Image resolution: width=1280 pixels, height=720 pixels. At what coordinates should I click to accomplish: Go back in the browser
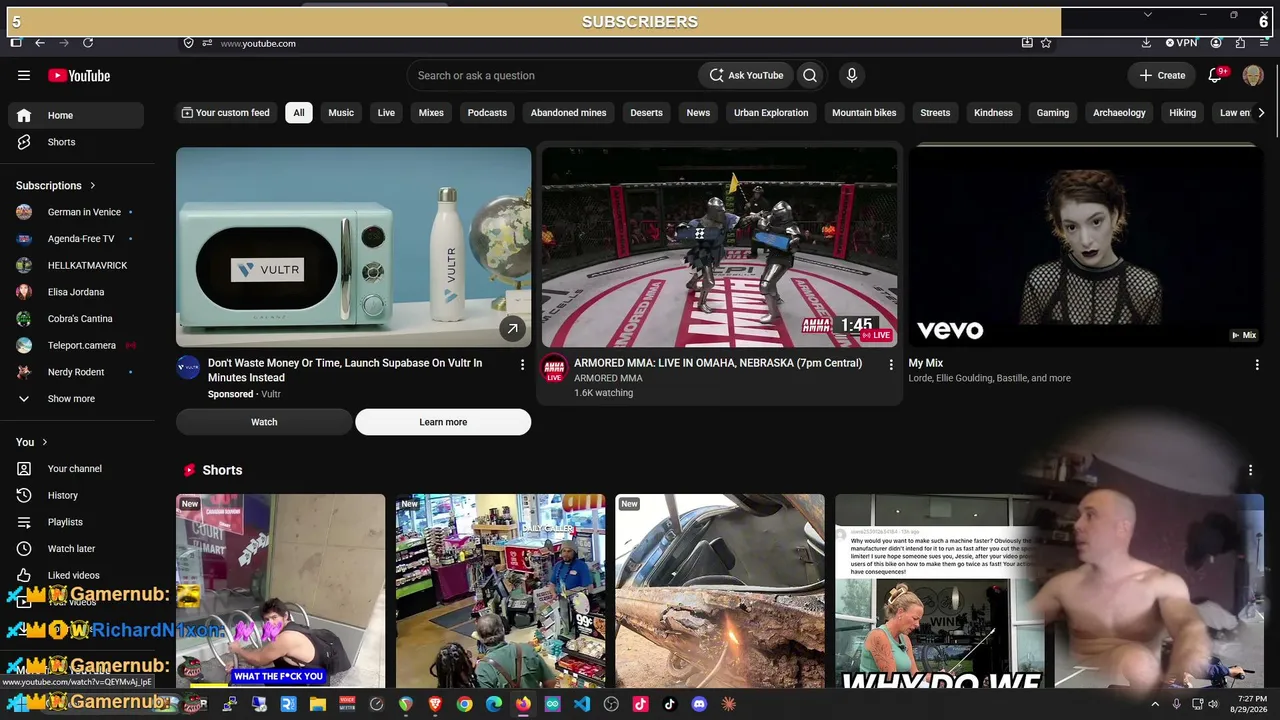point(40,43)
